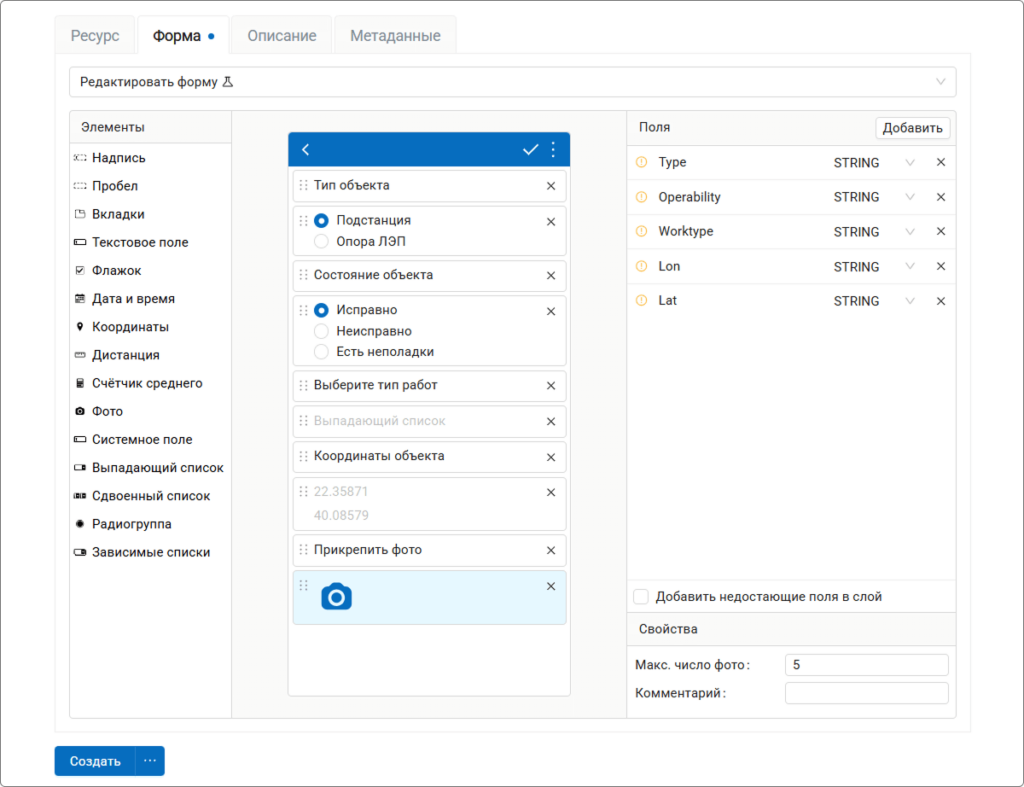The width and height of the screenshot is (1024, 787).
Task: Click the Свойства section header
Action: (792, 629)
